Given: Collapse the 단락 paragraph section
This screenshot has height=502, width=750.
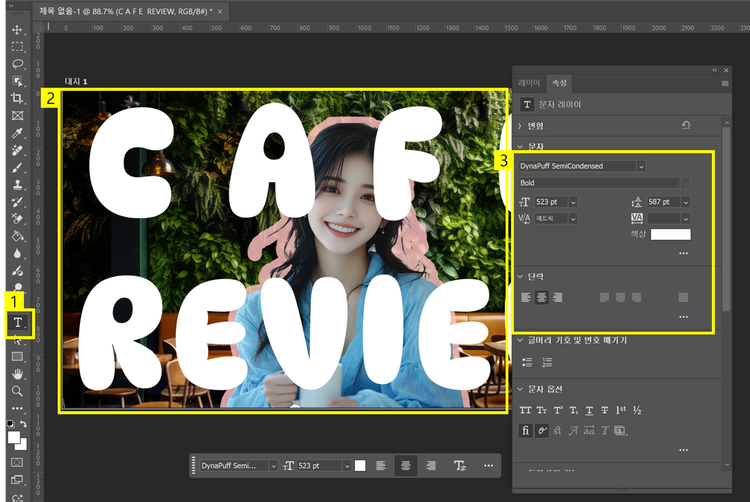Looking at the screenshot, I should tap(520, 276).
